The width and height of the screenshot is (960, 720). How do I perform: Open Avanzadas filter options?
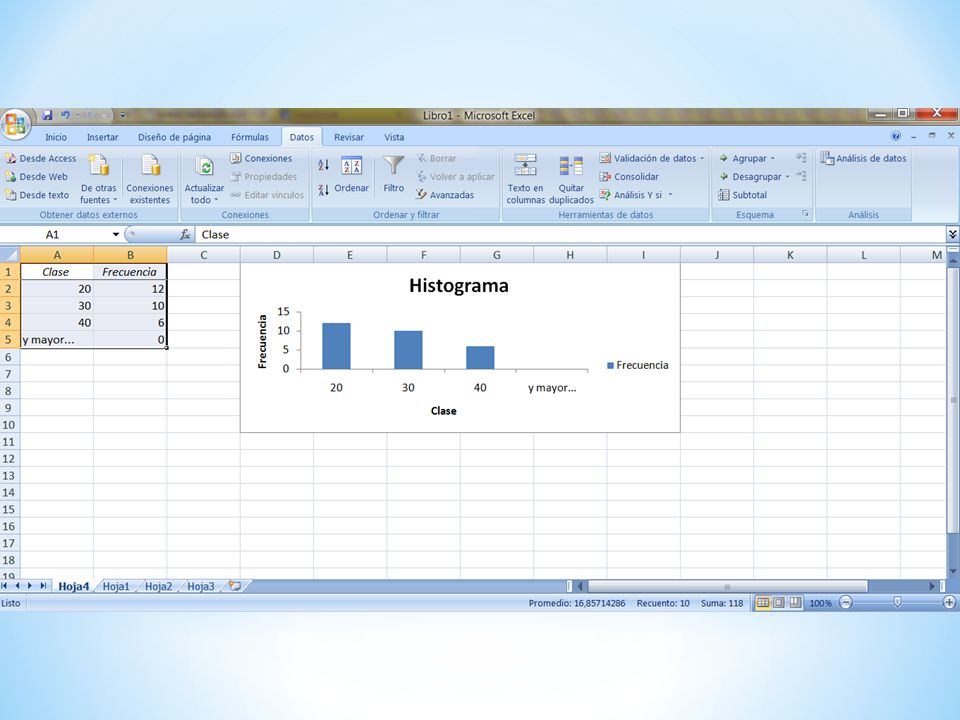(x=444, y=195)
